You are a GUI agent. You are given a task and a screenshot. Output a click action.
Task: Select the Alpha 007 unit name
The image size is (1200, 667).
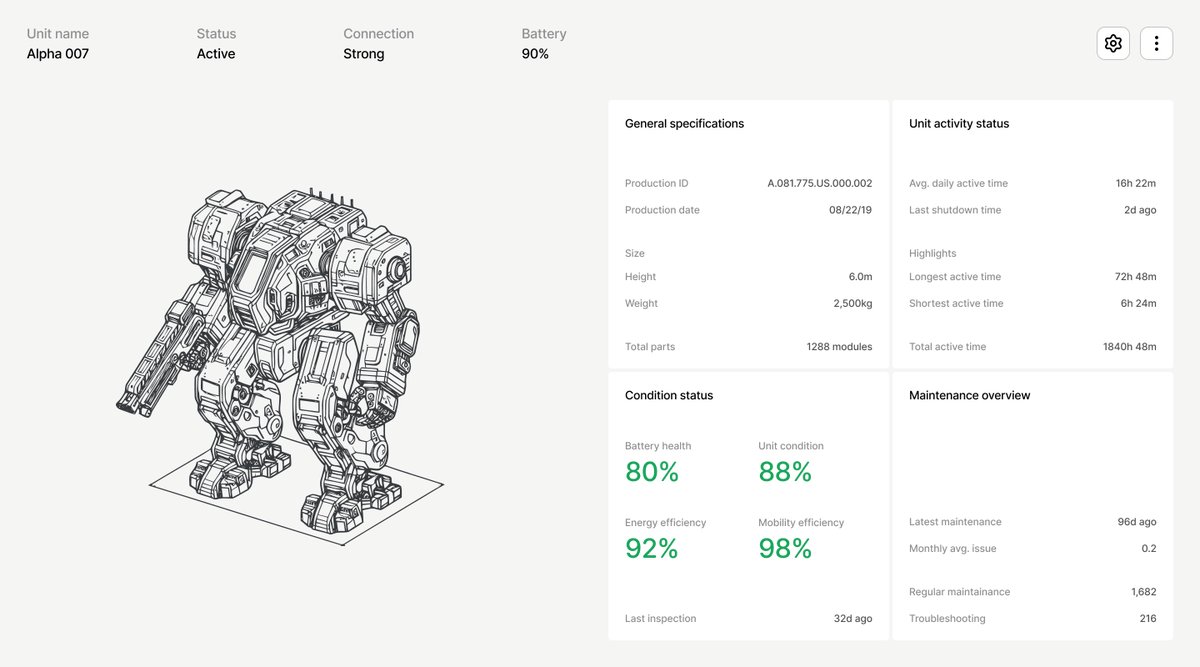(x=58, y=54)
